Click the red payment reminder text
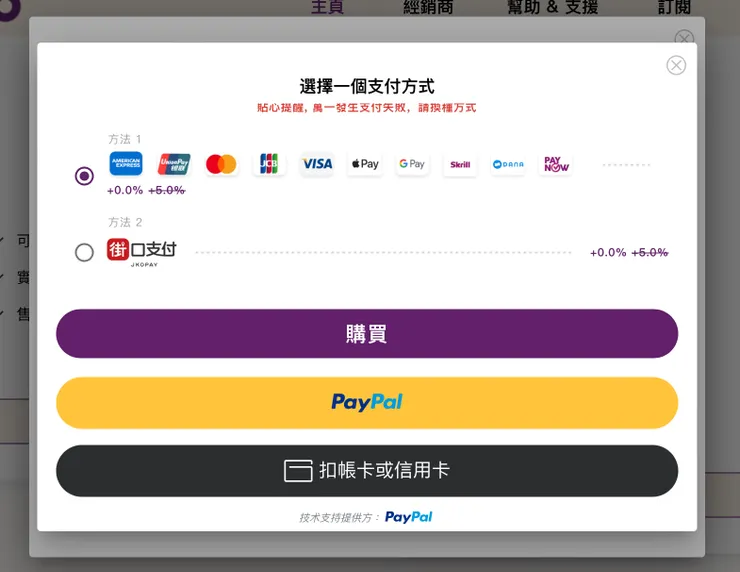This screenshot has width=740, height=572. coord(367,108)
